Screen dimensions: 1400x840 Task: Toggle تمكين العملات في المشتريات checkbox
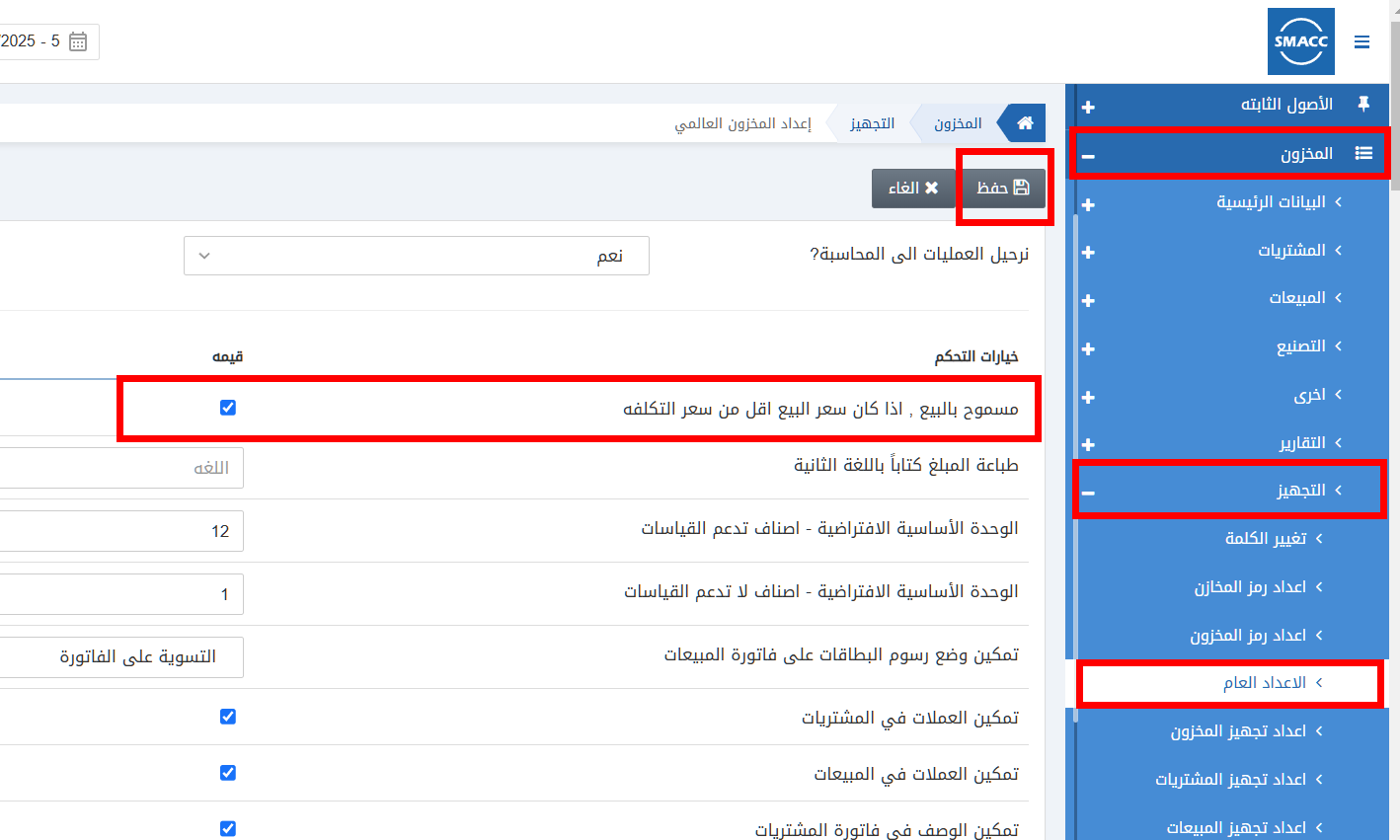tap(228, 717)
